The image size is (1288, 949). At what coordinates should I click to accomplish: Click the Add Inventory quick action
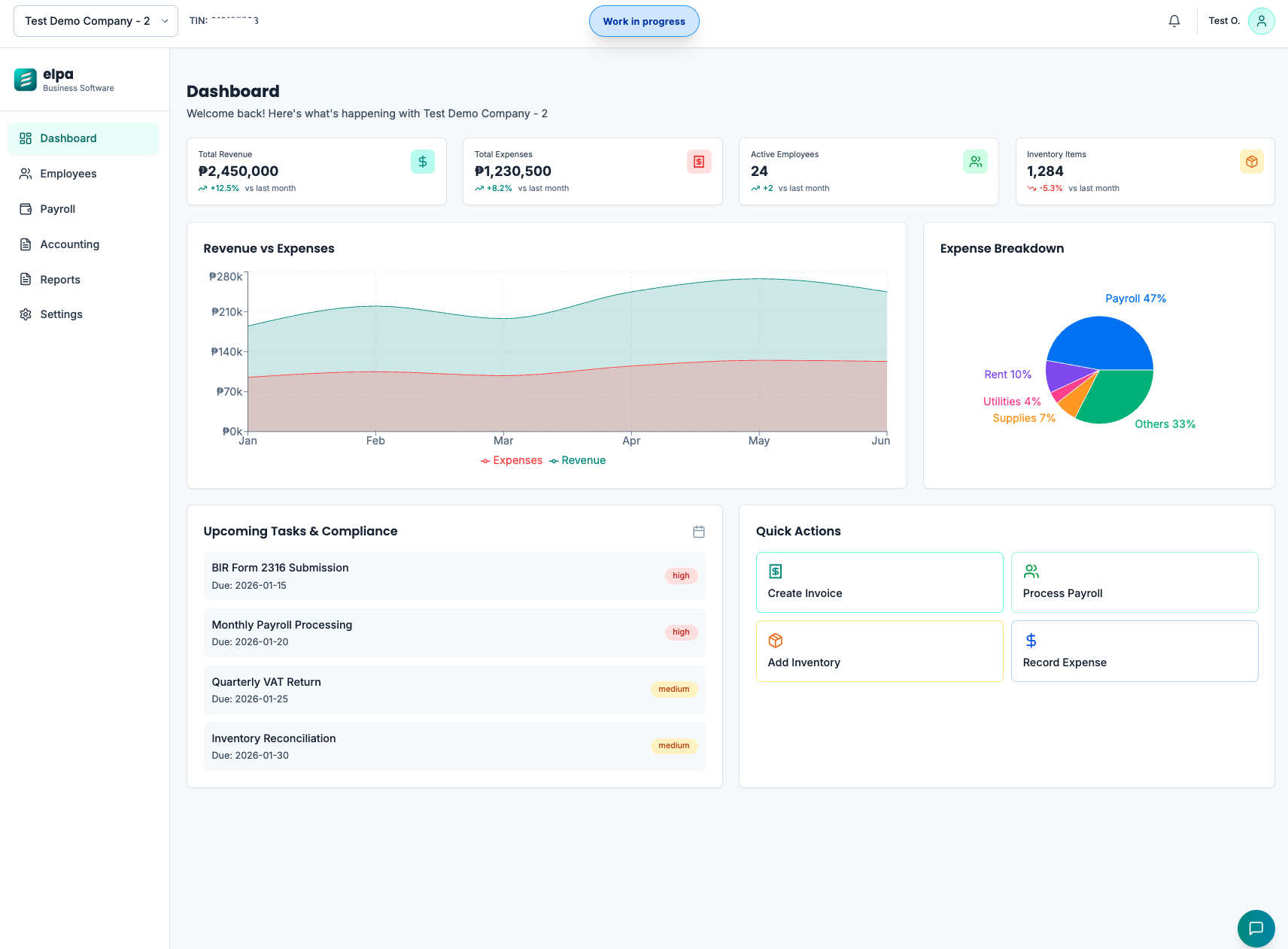tap(879, 651)
